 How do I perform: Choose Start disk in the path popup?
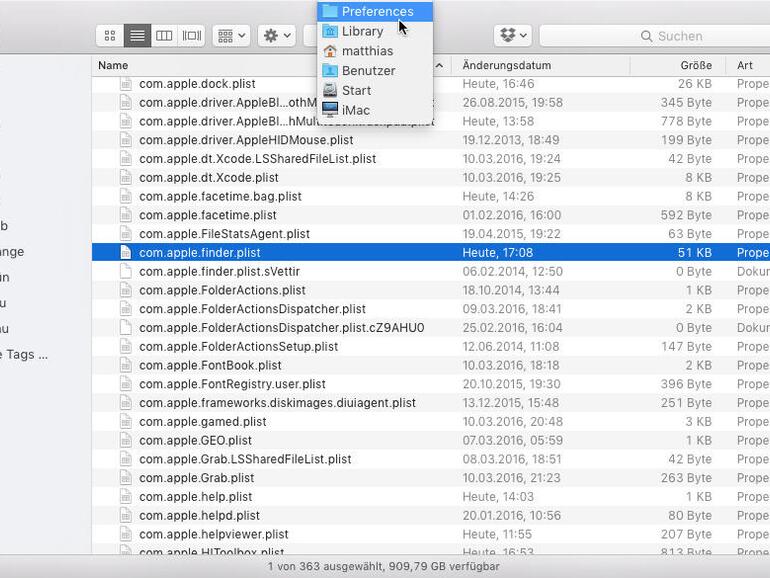pyautogui.click(x=375, y=90)
